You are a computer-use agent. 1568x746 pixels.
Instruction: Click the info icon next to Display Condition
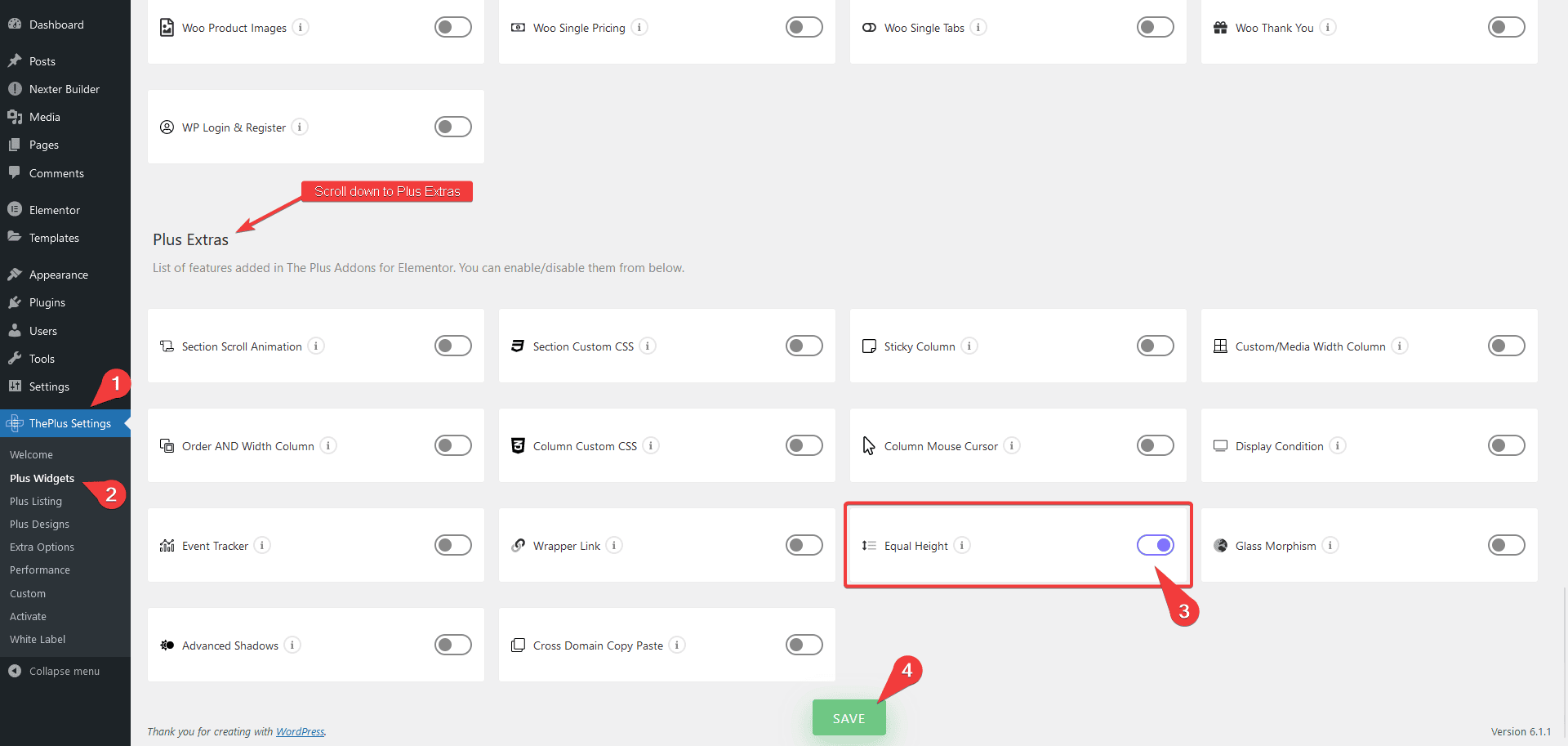click(x=1338, y=446)
